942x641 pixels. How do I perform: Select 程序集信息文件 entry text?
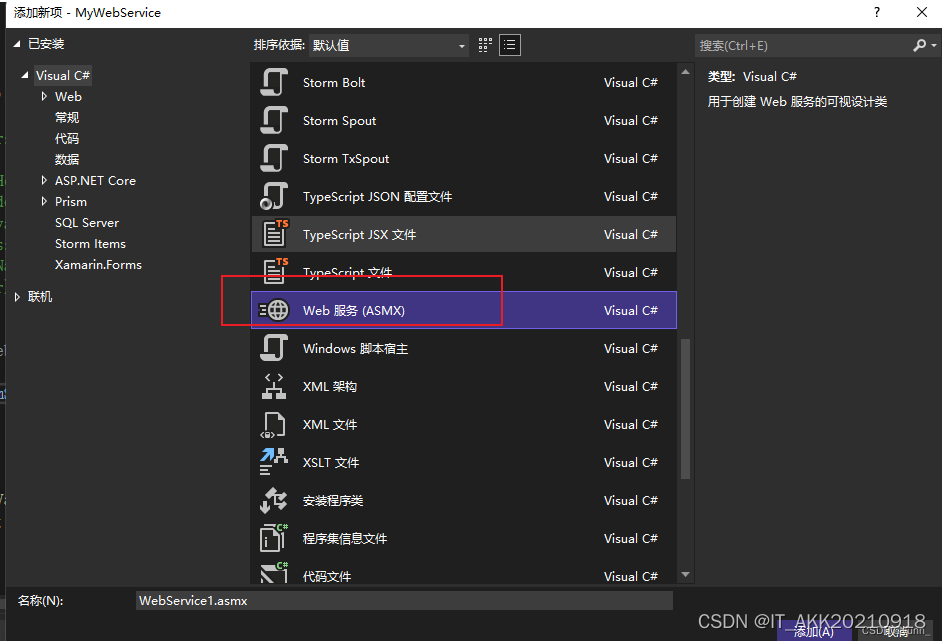point(345,538)
